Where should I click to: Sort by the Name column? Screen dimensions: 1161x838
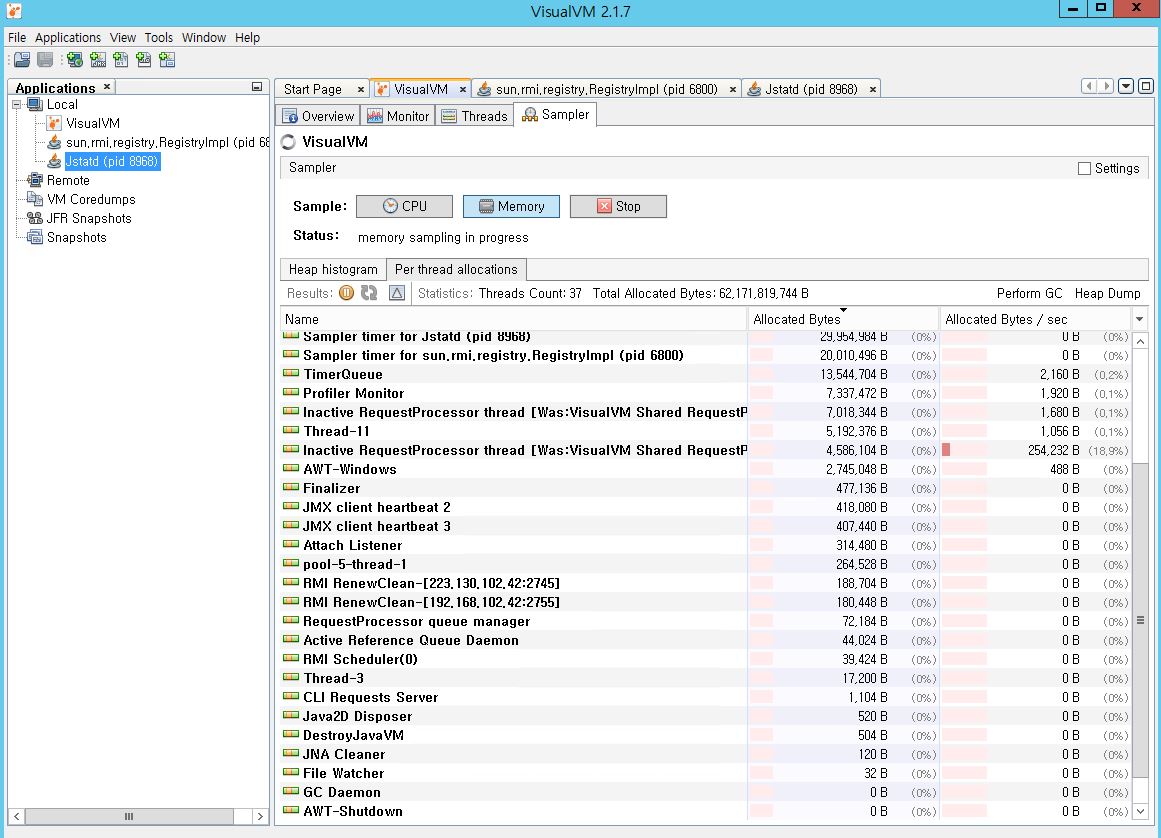tap(514, 319)
